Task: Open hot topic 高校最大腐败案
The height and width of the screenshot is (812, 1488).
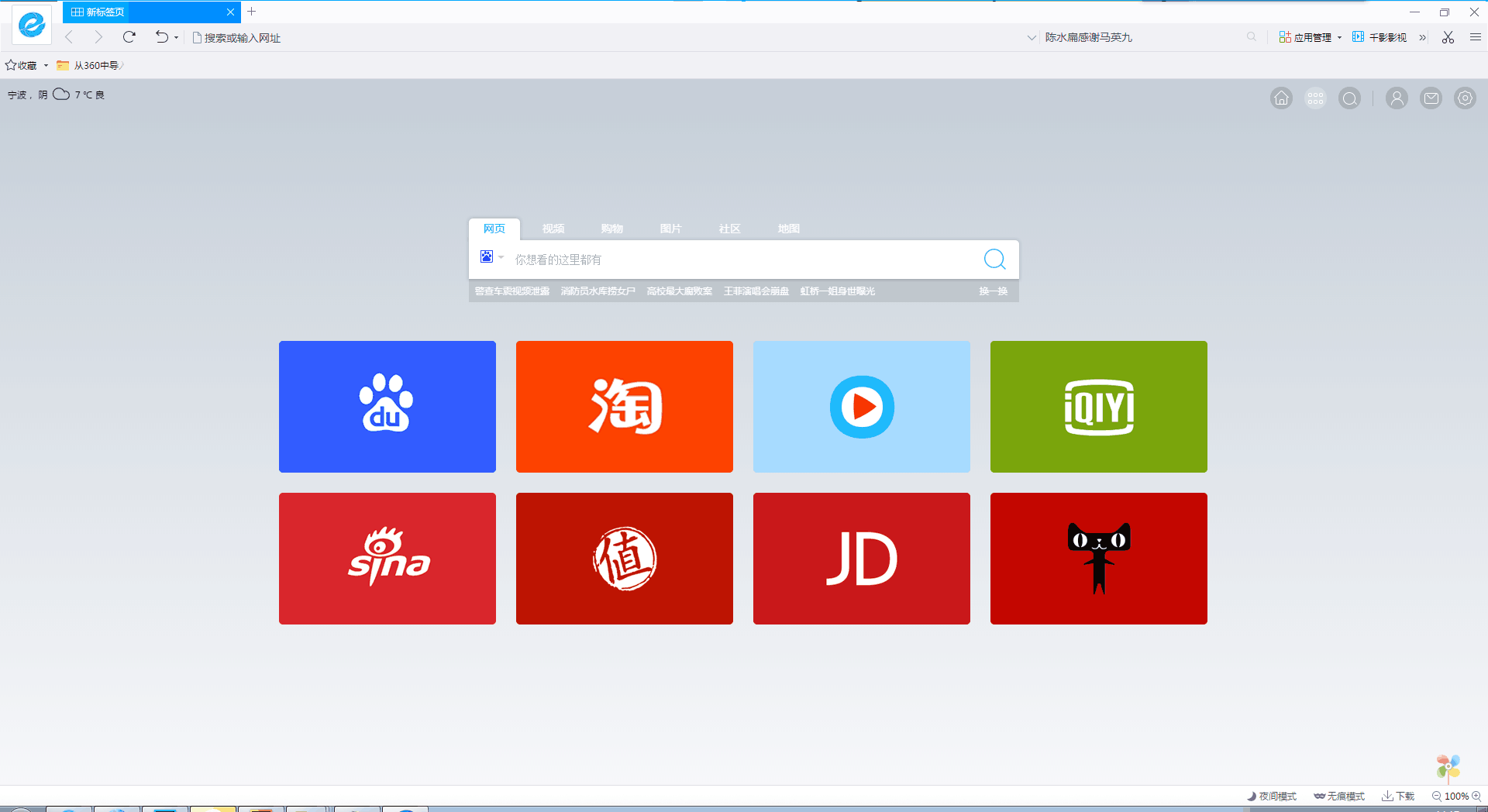Action: click(680, 291)
